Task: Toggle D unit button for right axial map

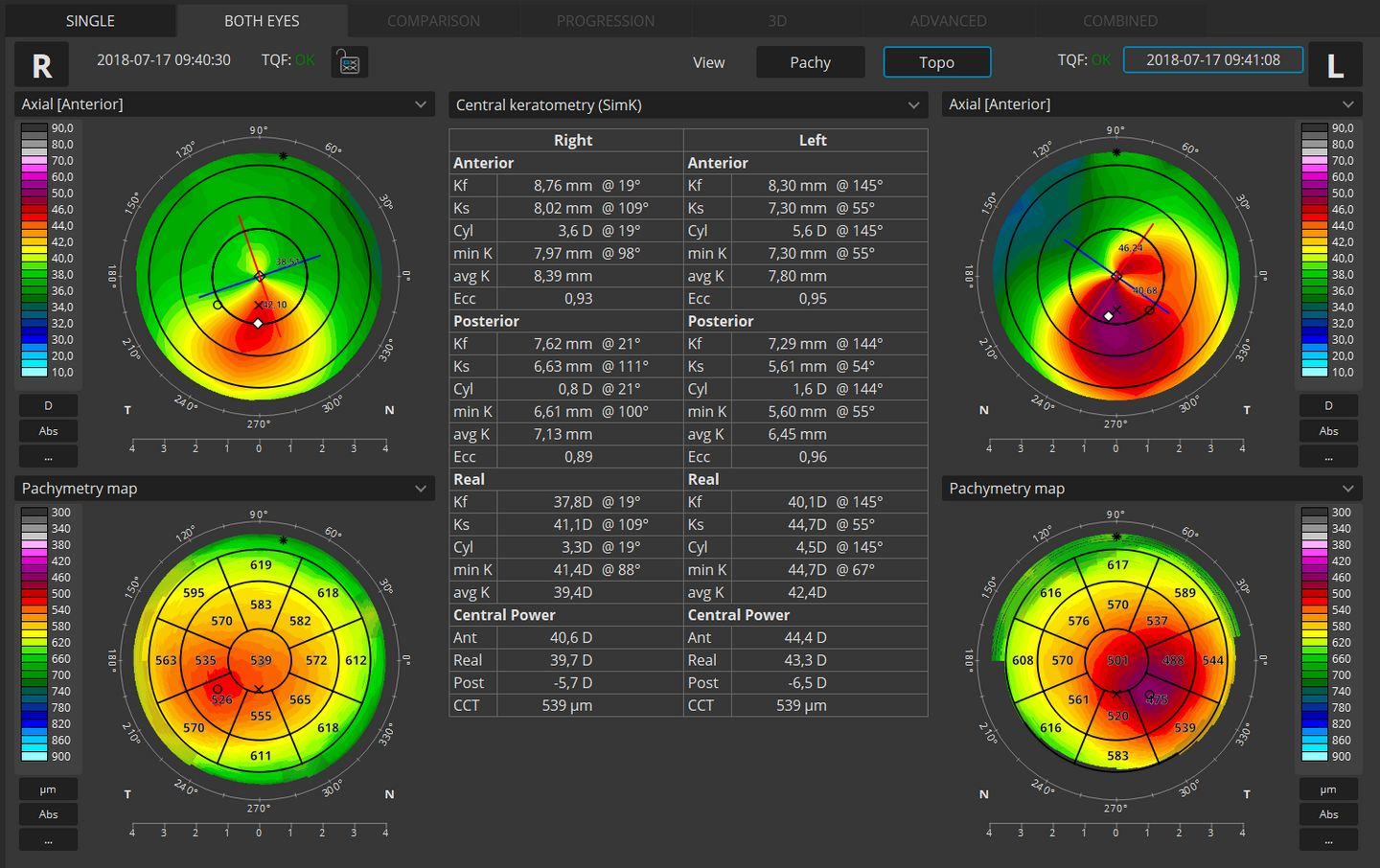Action: 1328,405
